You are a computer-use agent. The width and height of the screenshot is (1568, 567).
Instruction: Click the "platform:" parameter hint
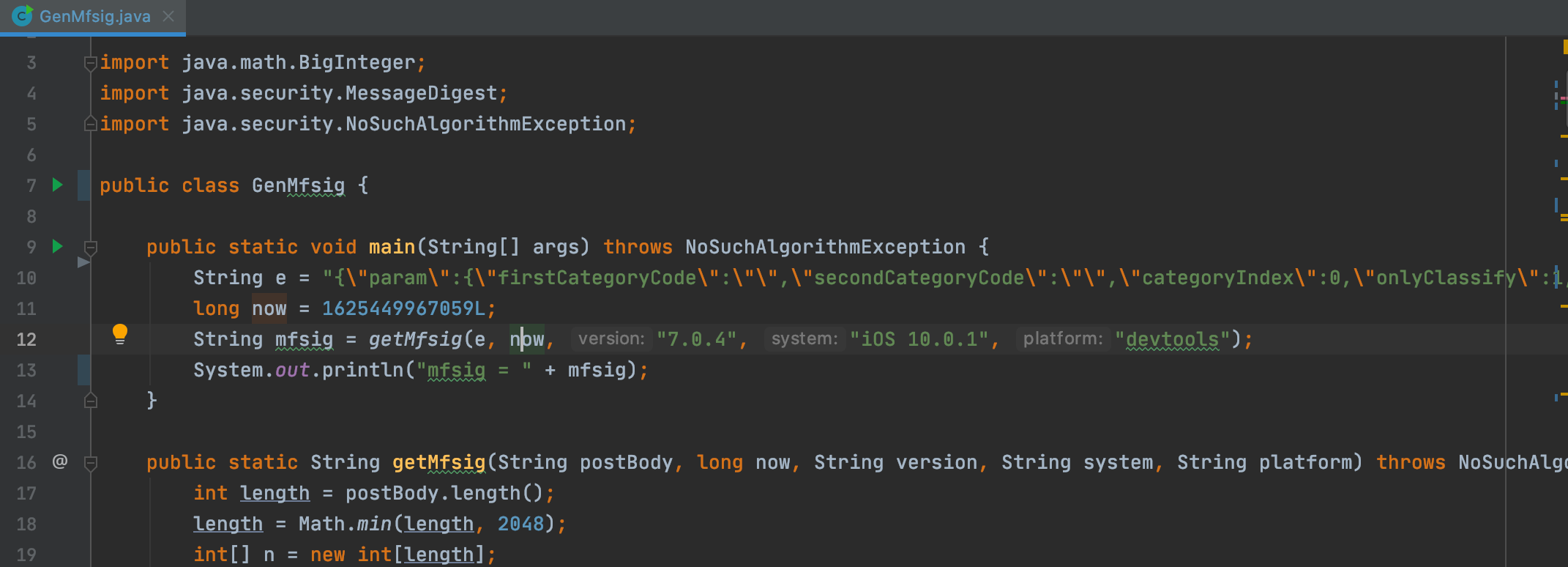click(1062, 339)
